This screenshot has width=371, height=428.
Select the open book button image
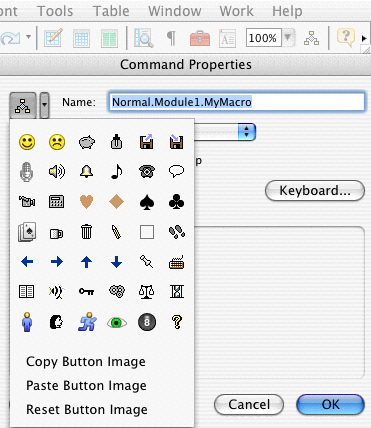(x=26, y=292)
